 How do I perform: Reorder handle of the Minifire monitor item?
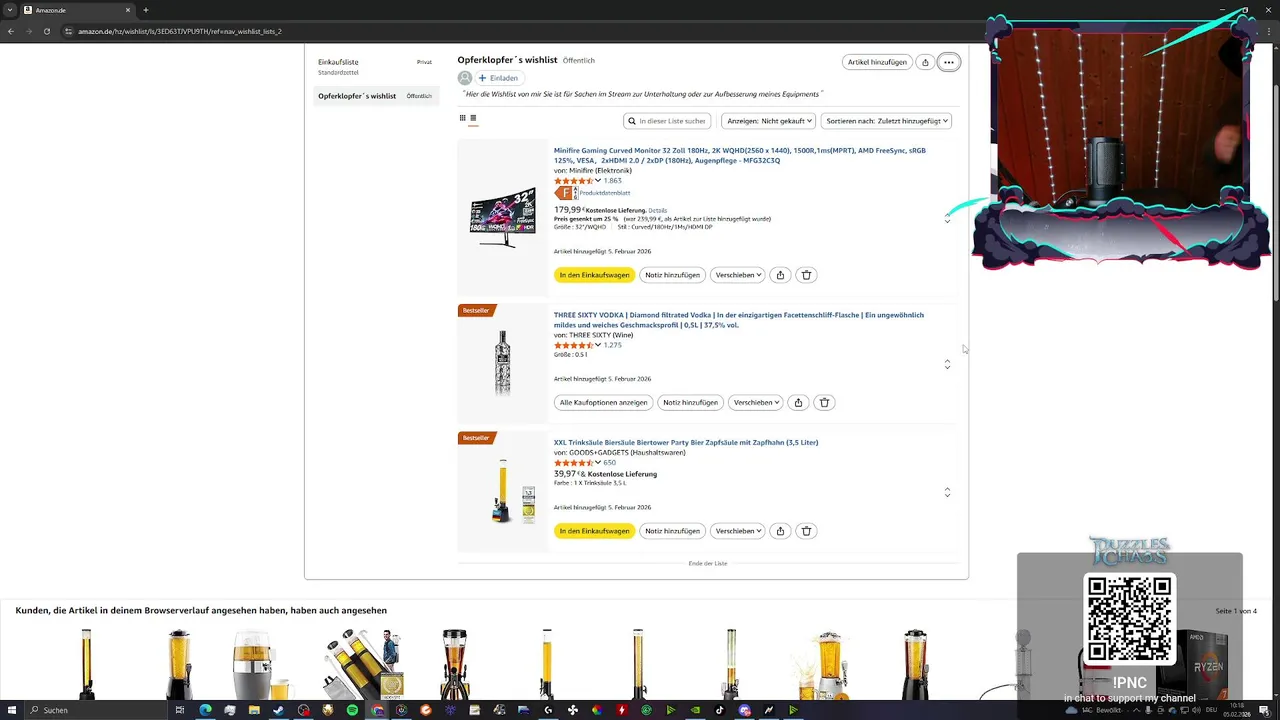tap(947, 218)
